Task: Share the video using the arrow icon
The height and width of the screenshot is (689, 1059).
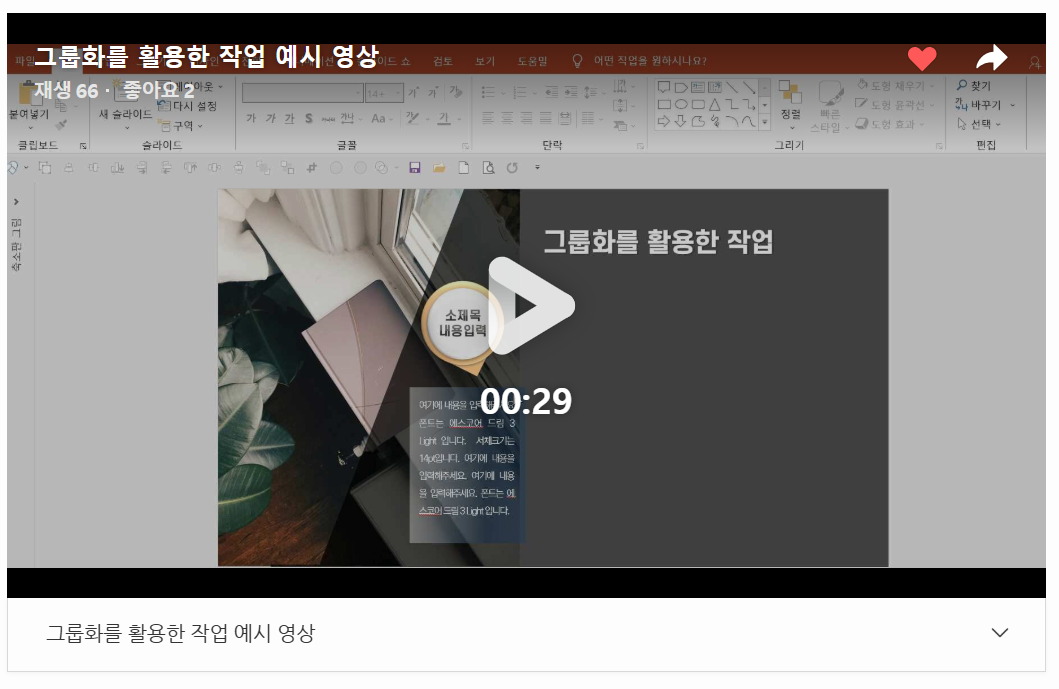Action: coord(991,58)
